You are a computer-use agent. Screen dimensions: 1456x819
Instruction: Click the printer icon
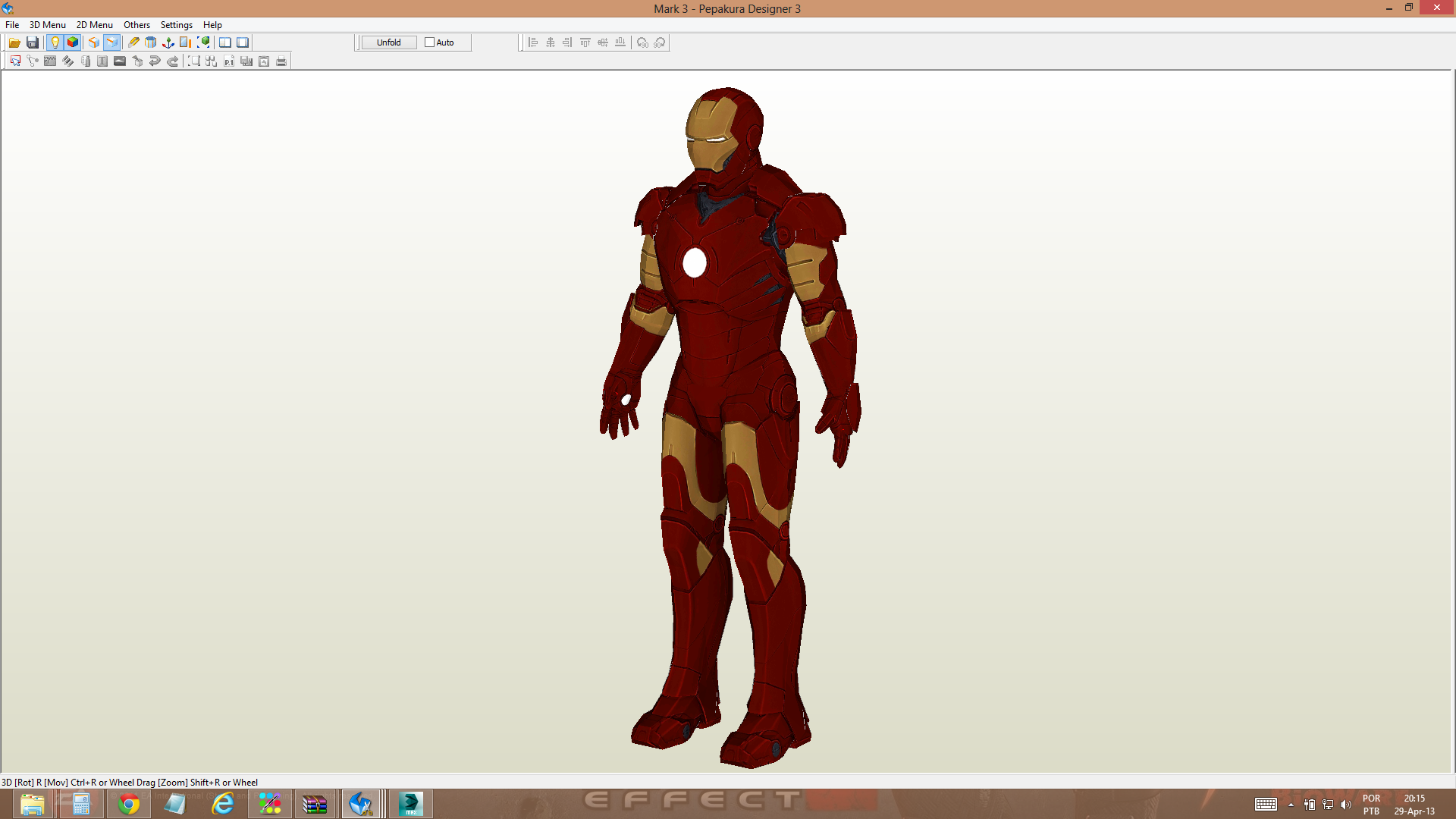pos(281,61)
